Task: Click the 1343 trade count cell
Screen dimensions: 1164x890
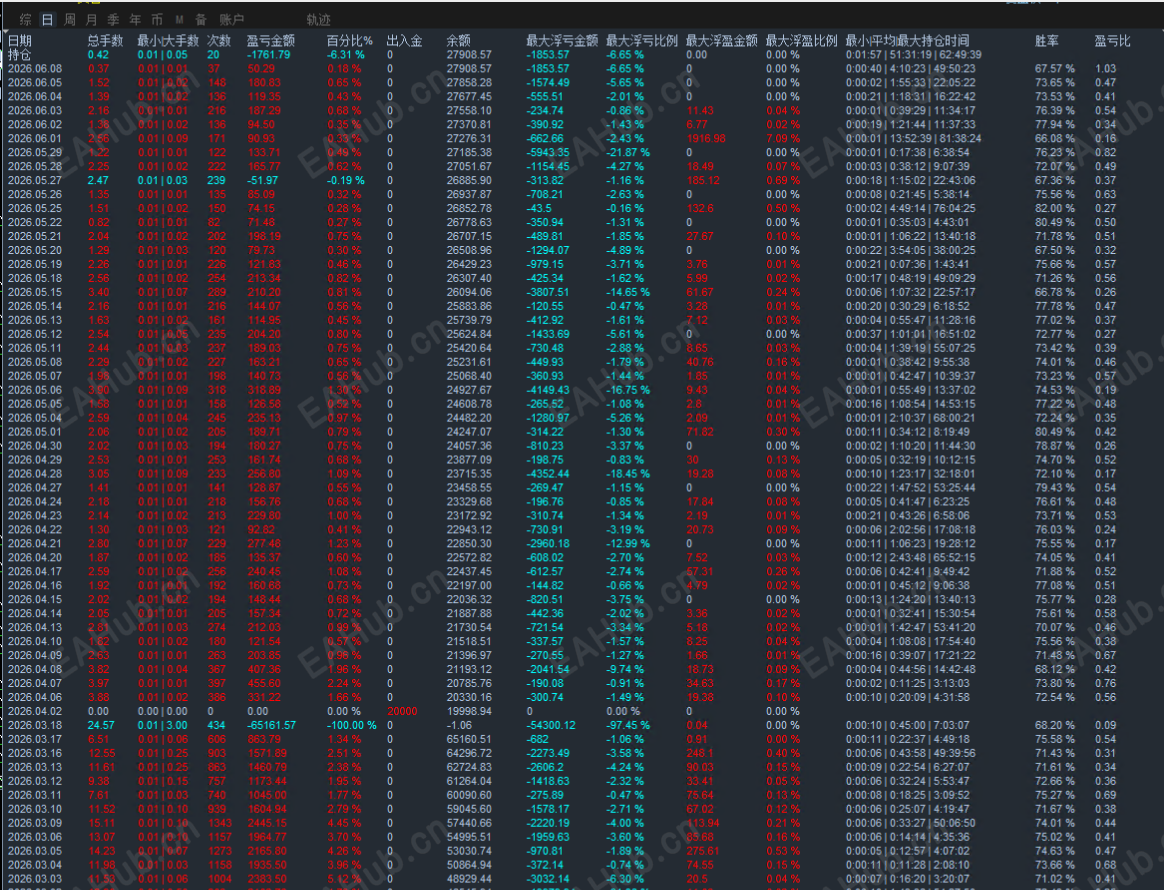Action: [x=220, y=823]
